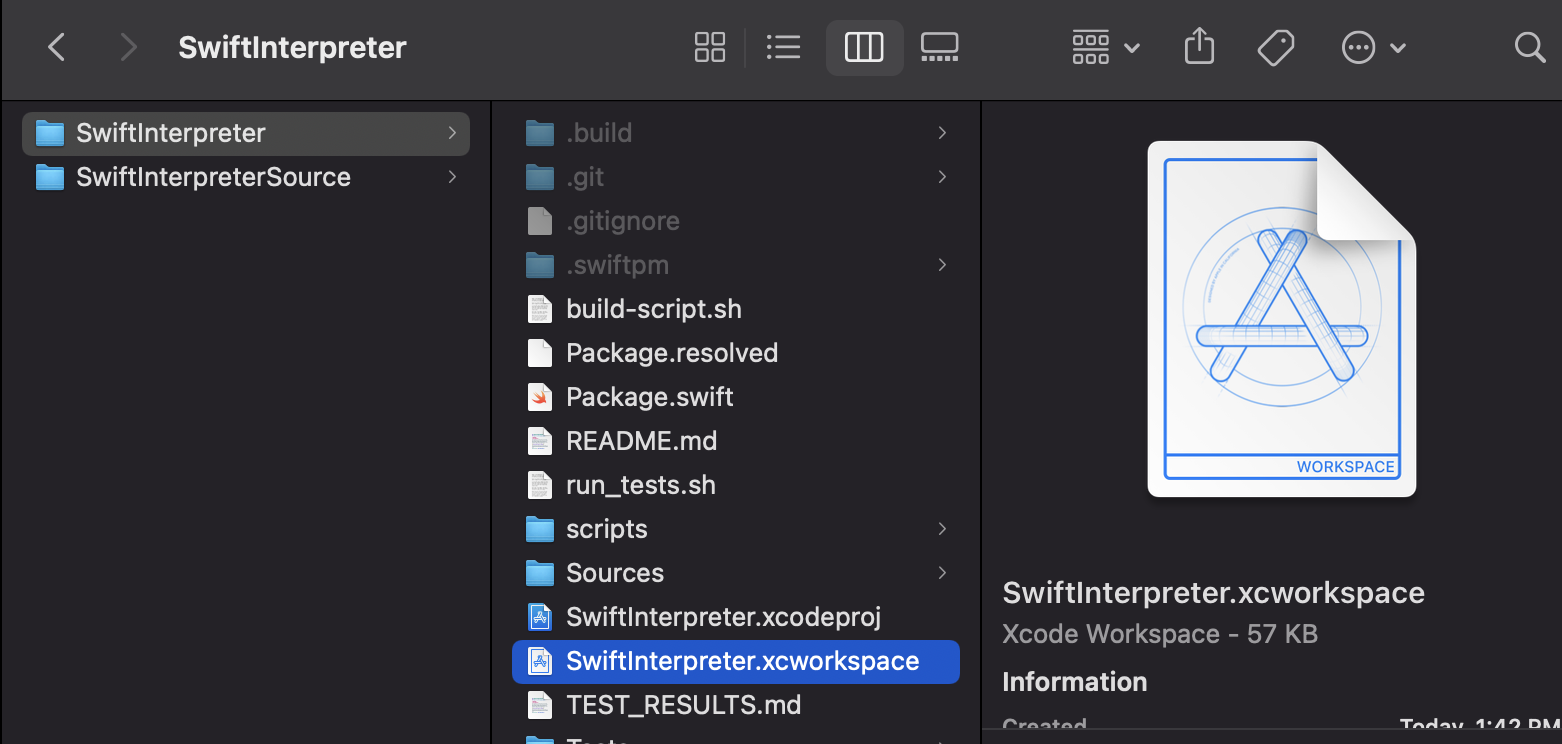Click the dimmed folder icon beside .git

click(540, 177)
